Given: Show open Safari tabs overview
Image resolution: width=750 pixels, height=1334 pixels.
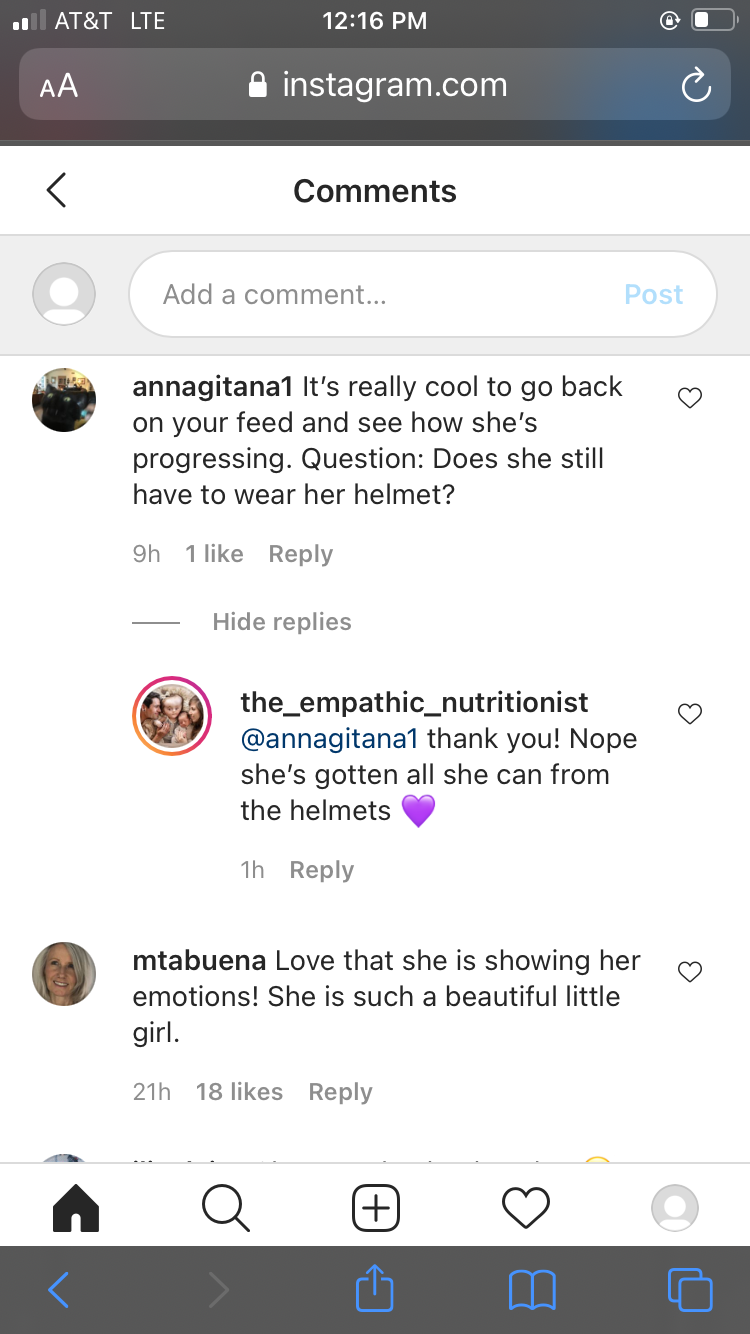Looking at the screenshot, I should [x=690, y=1290].
